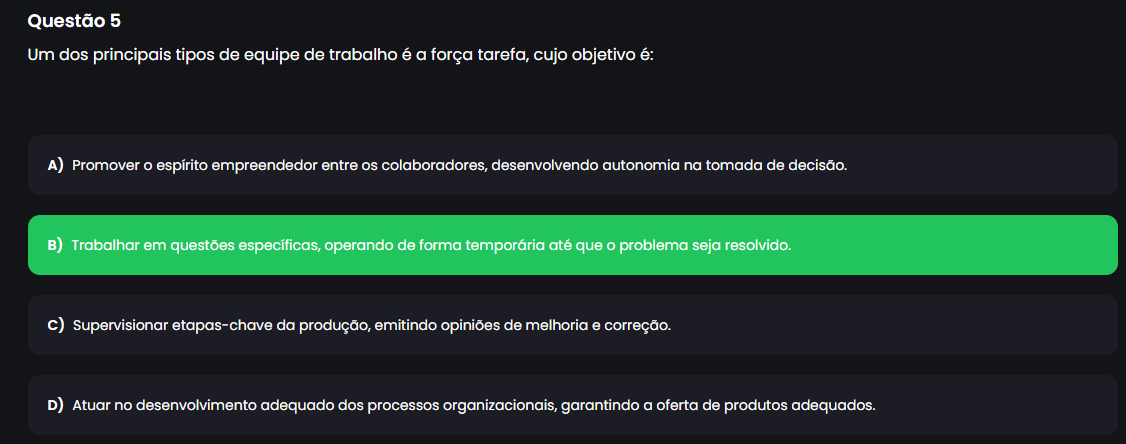Click the "C)" letter label

pos(56,325)
